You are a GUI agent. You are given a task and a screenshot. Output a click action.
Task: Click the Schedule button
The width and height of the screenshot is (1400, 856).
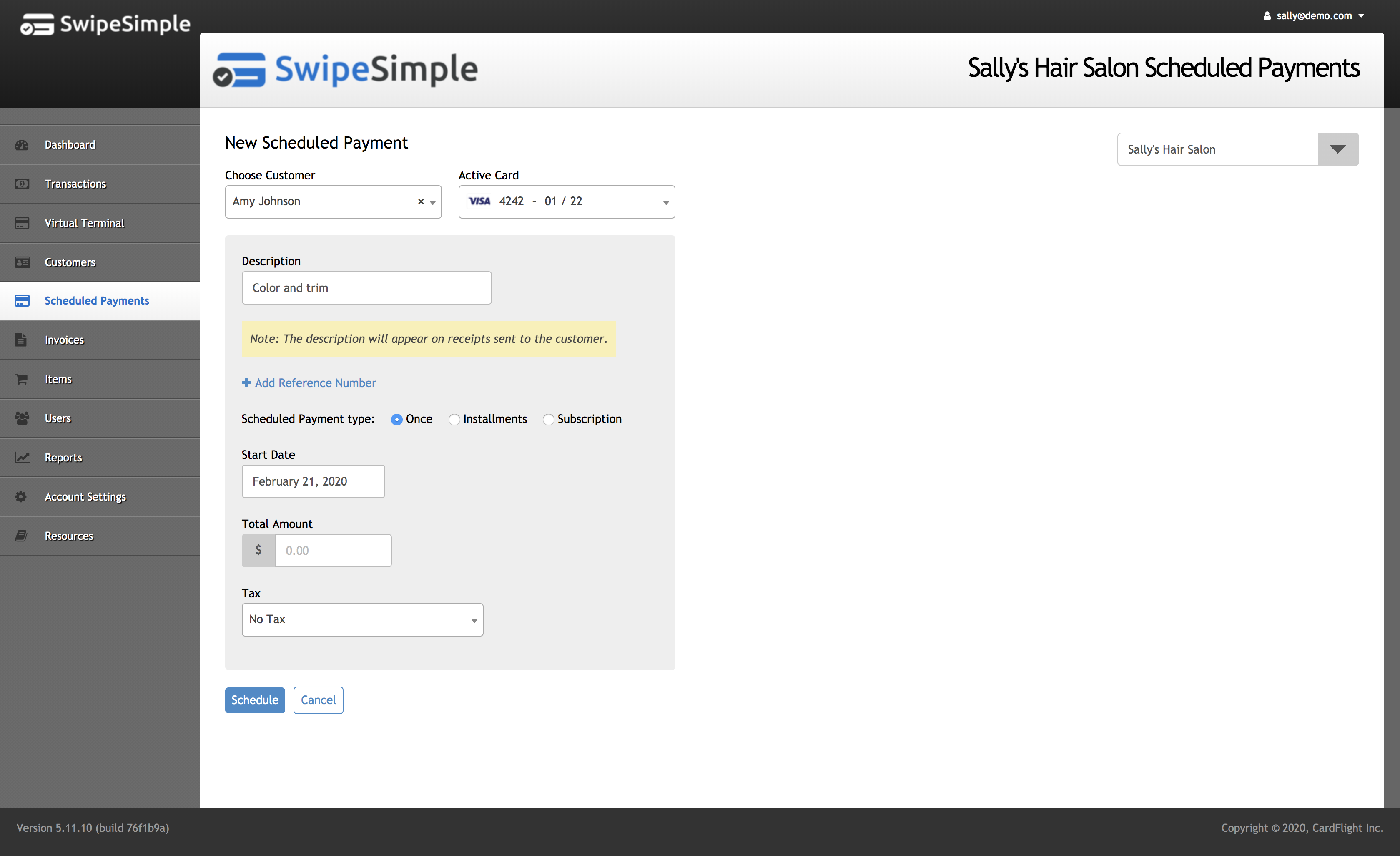(254, 700)
